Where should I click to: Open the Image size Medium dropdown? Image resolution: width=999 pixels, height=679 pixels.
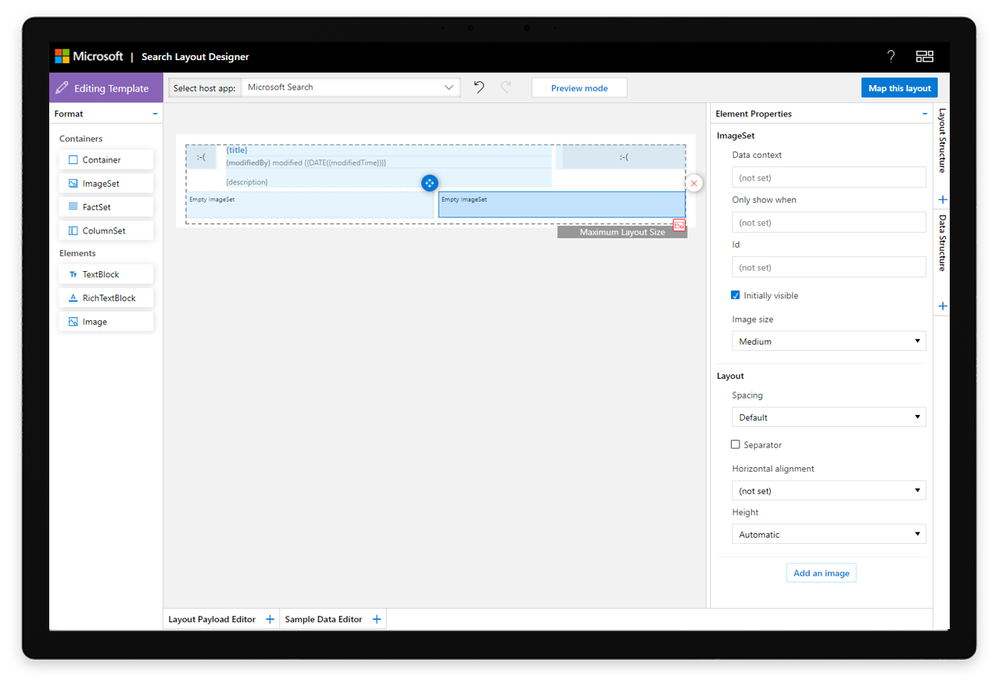tap(828, 341)
